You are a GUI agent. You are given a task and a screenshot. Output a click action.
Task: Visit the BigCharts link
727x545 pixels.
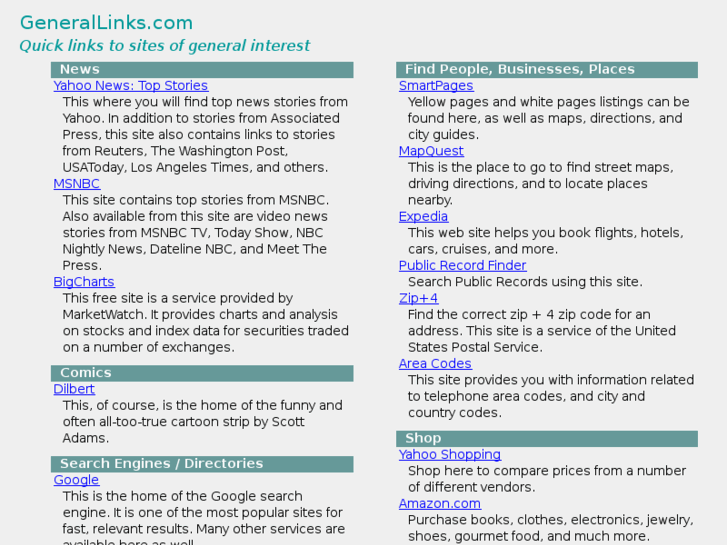click(84, 282)
